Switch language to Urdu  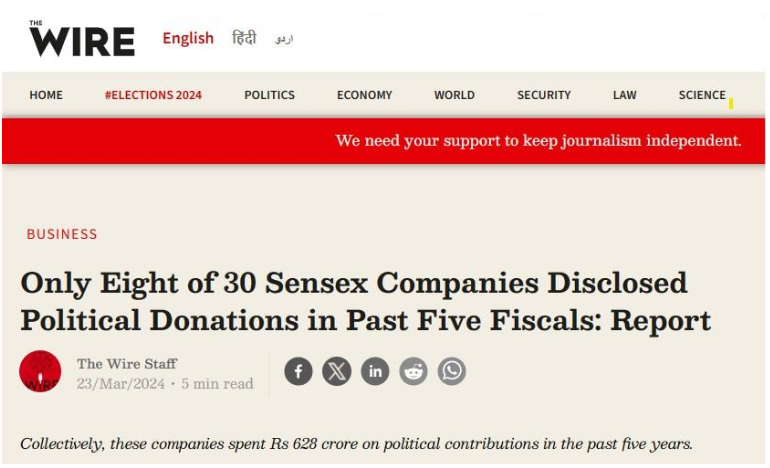[284, 39]
